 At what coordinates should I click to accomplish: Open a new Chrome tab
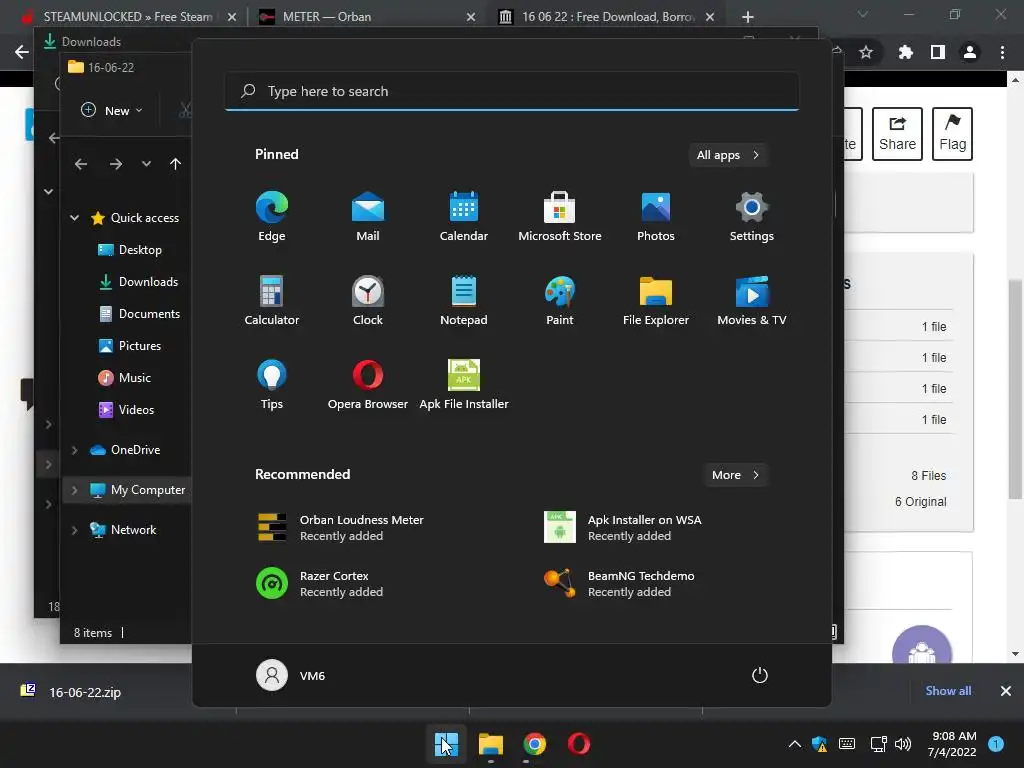tap(748, 17)
